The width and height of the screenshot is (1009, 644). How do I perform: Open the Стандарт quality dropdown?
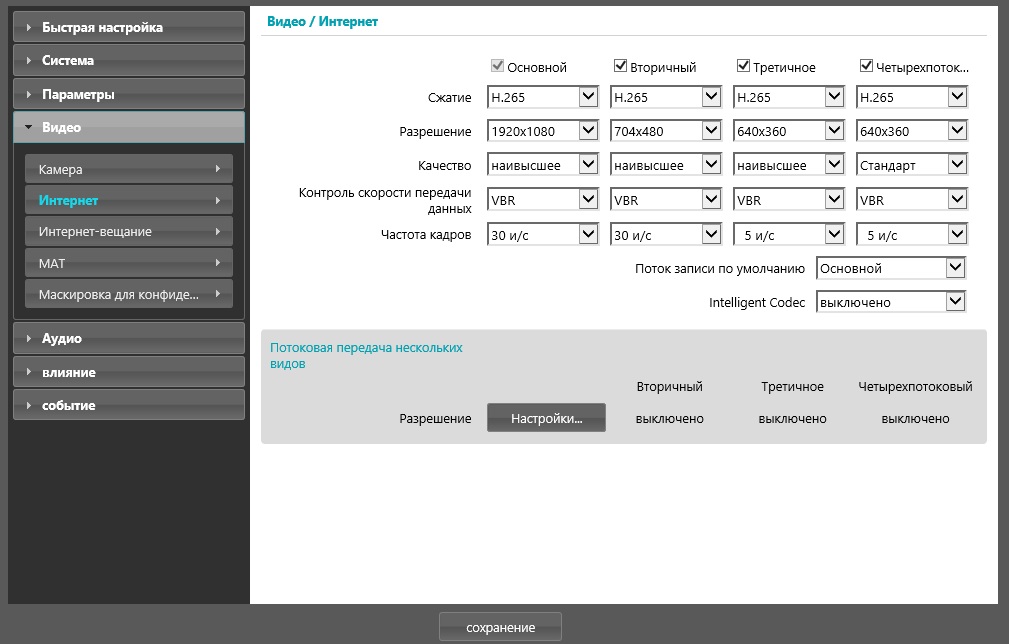click(x=912, y=165)
